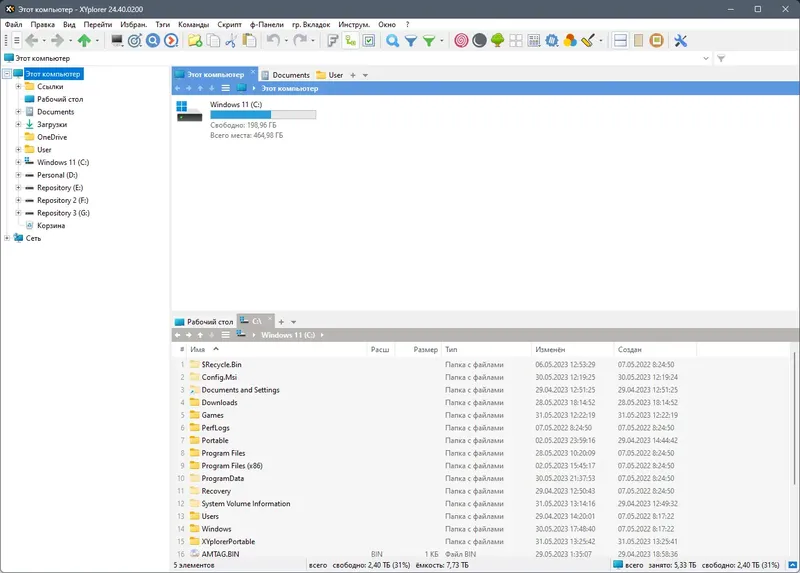Switch to Рабочий стол tab in lower pane

point(204,322)
